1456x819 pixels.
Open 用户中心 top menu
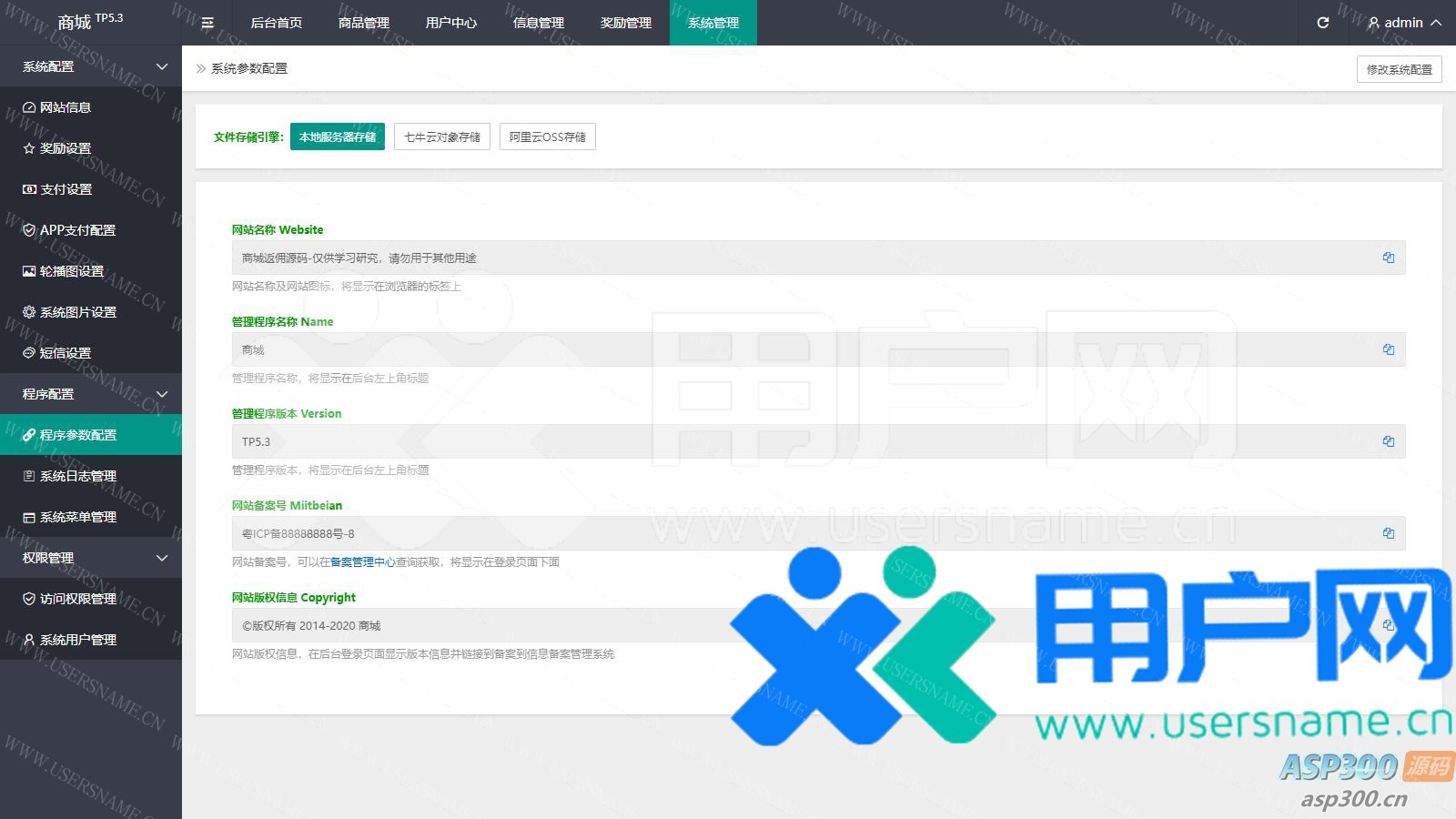pyautogui.click(x=451, y=23)
